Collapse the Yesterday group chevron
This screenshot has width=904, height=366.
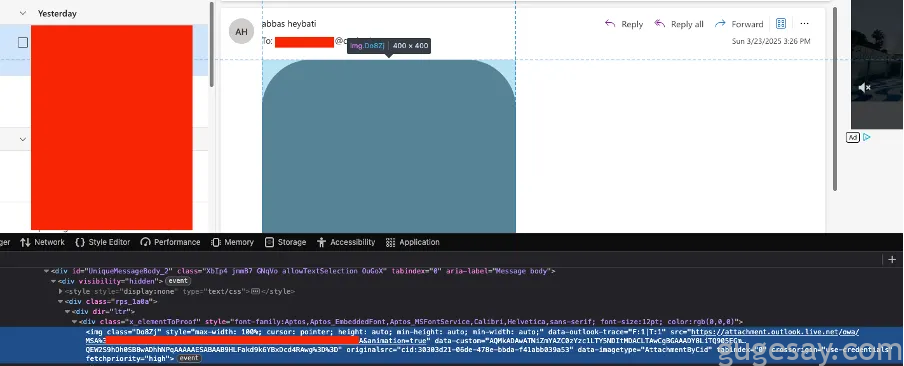[x=23, y=13]
